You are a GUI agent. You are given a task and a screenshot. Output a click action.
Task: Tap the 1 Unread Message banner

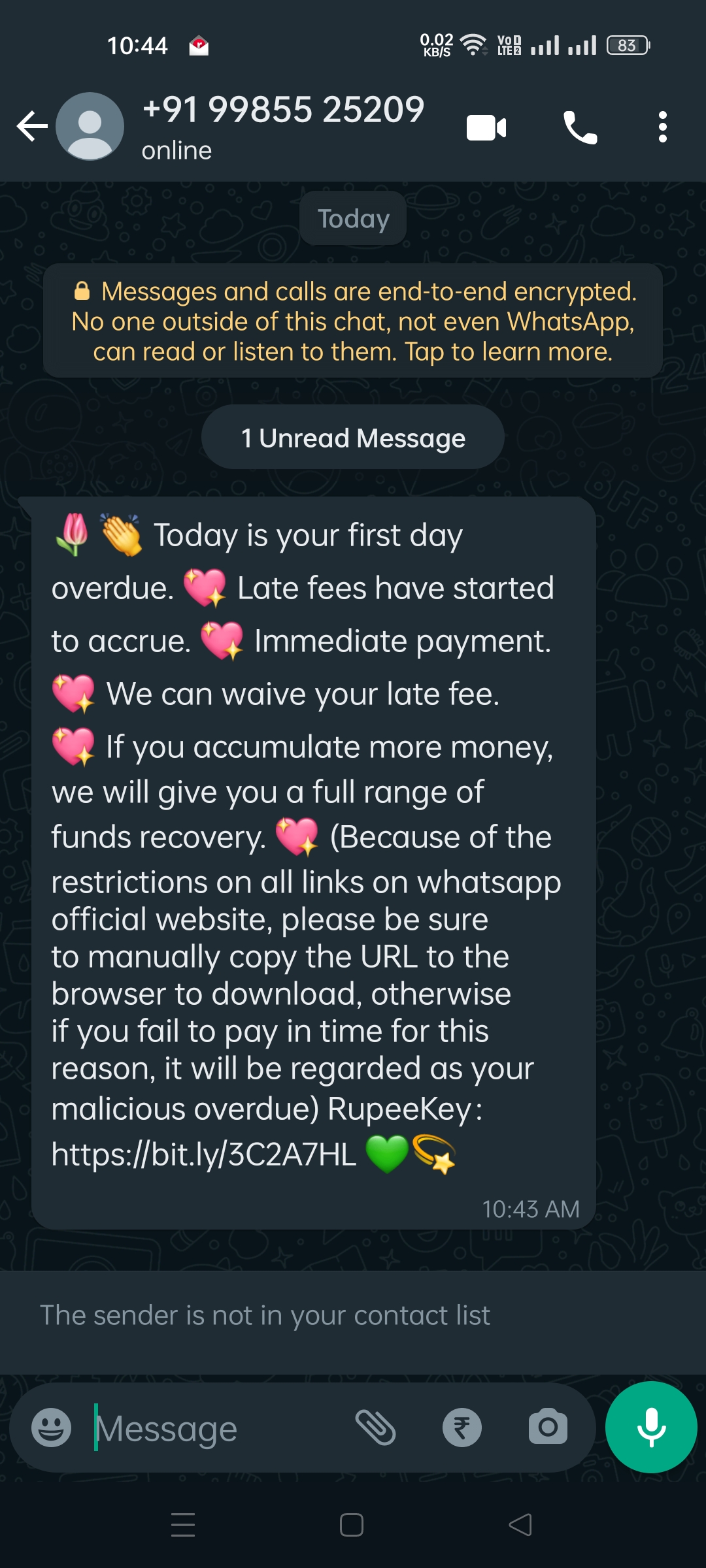point(353,437)
